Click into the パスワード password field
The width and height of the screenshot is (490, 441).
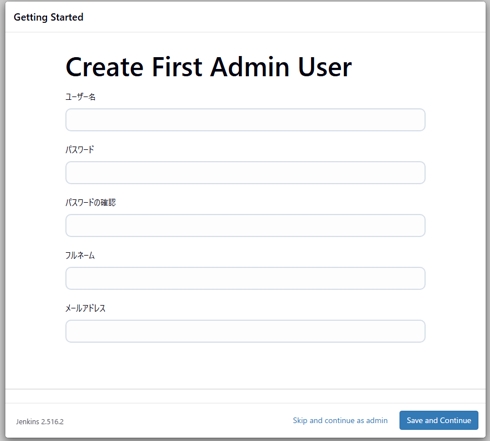pos(245,173)
